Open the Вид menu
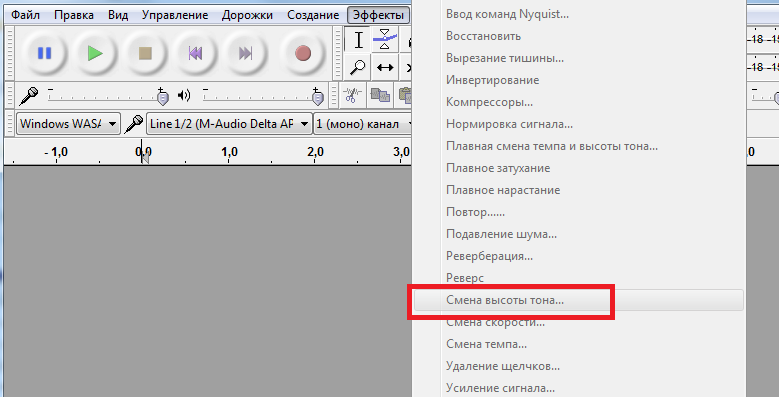779x397 pixels. [x=118, y=15]
